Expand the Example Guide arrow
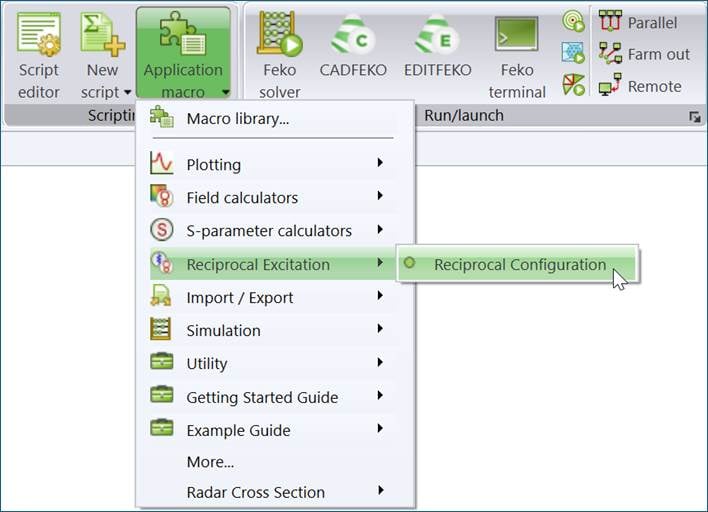 (x=380, y=428)
